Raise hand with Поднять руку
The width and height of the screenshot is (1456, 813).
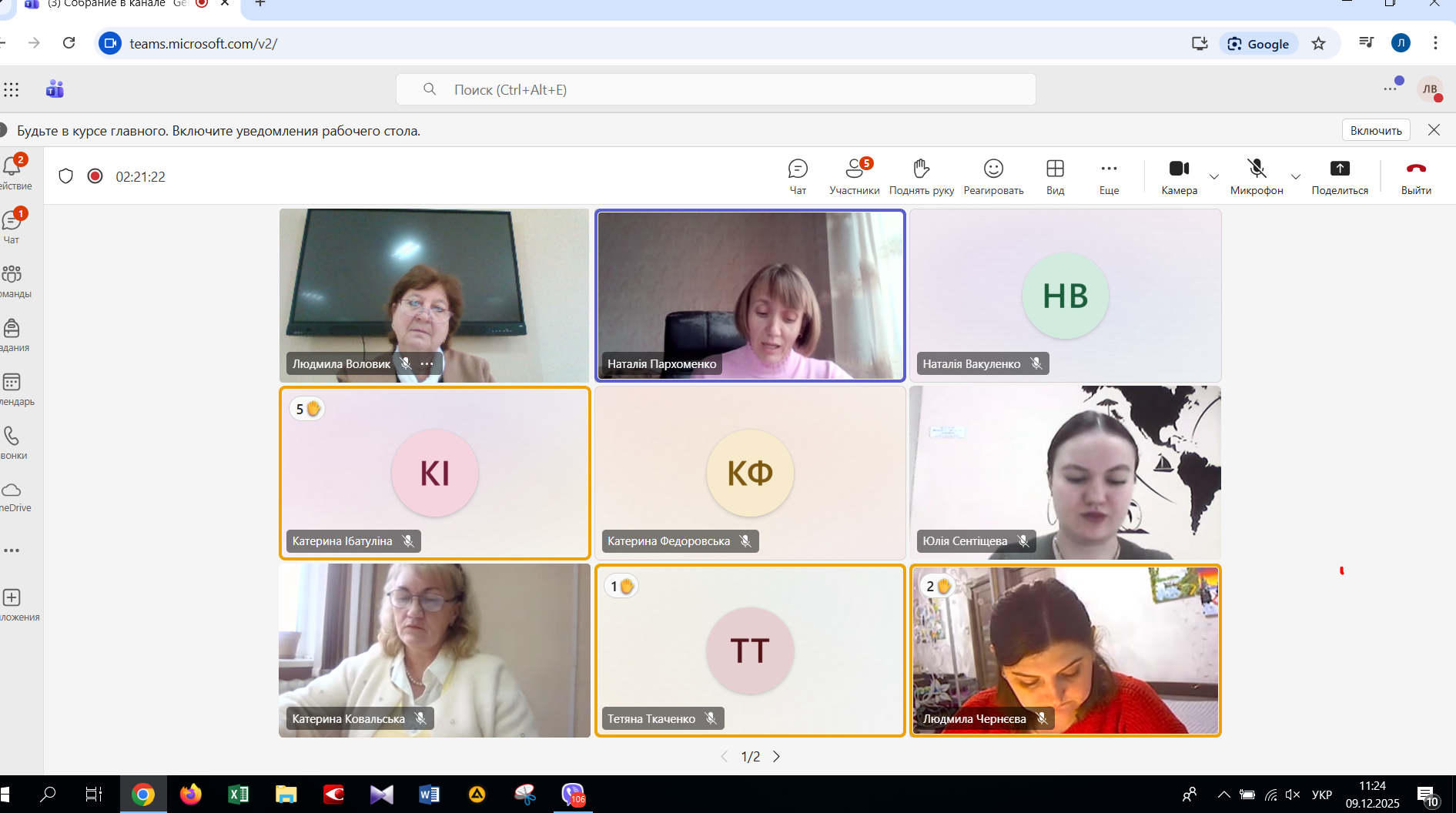tap(921, 176)
